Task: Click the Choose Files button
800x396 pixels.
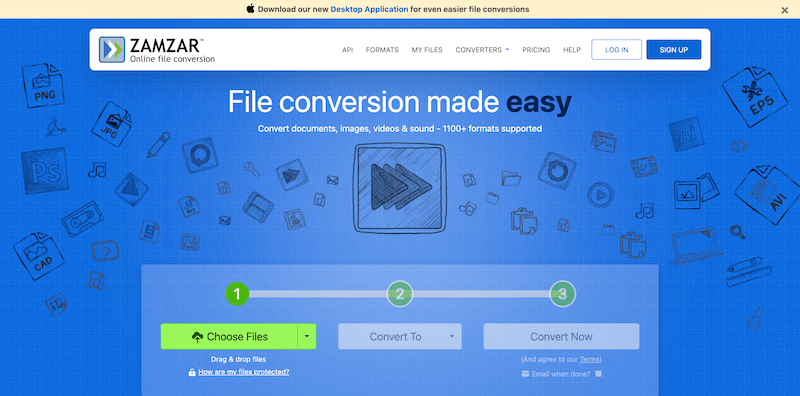Action: (229, 336)
